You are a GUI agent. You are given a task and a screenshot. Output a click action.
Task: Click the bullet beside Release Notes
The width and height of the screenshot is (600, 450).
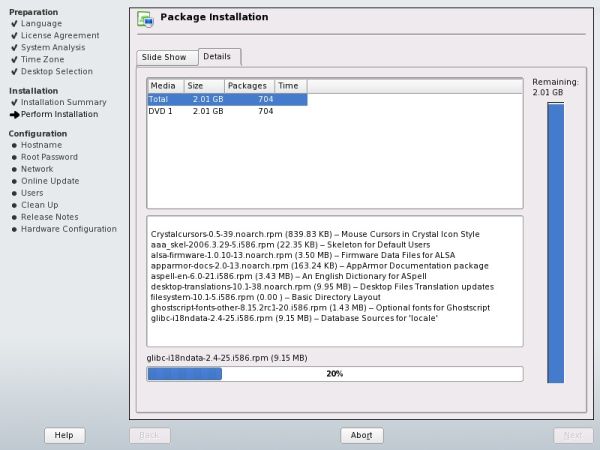pos(15,217)
